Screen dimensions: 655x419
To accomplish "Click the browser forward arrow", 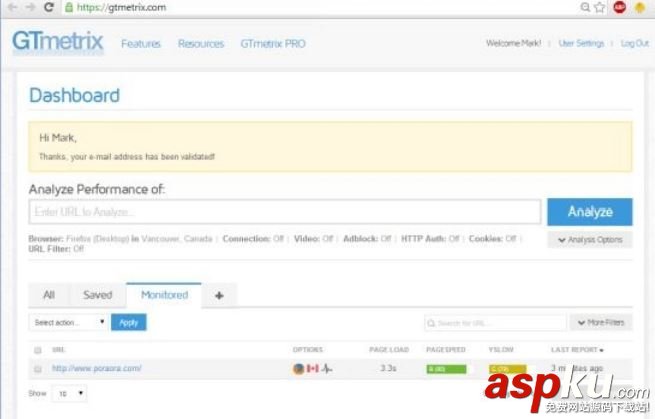I will [30, 7].
